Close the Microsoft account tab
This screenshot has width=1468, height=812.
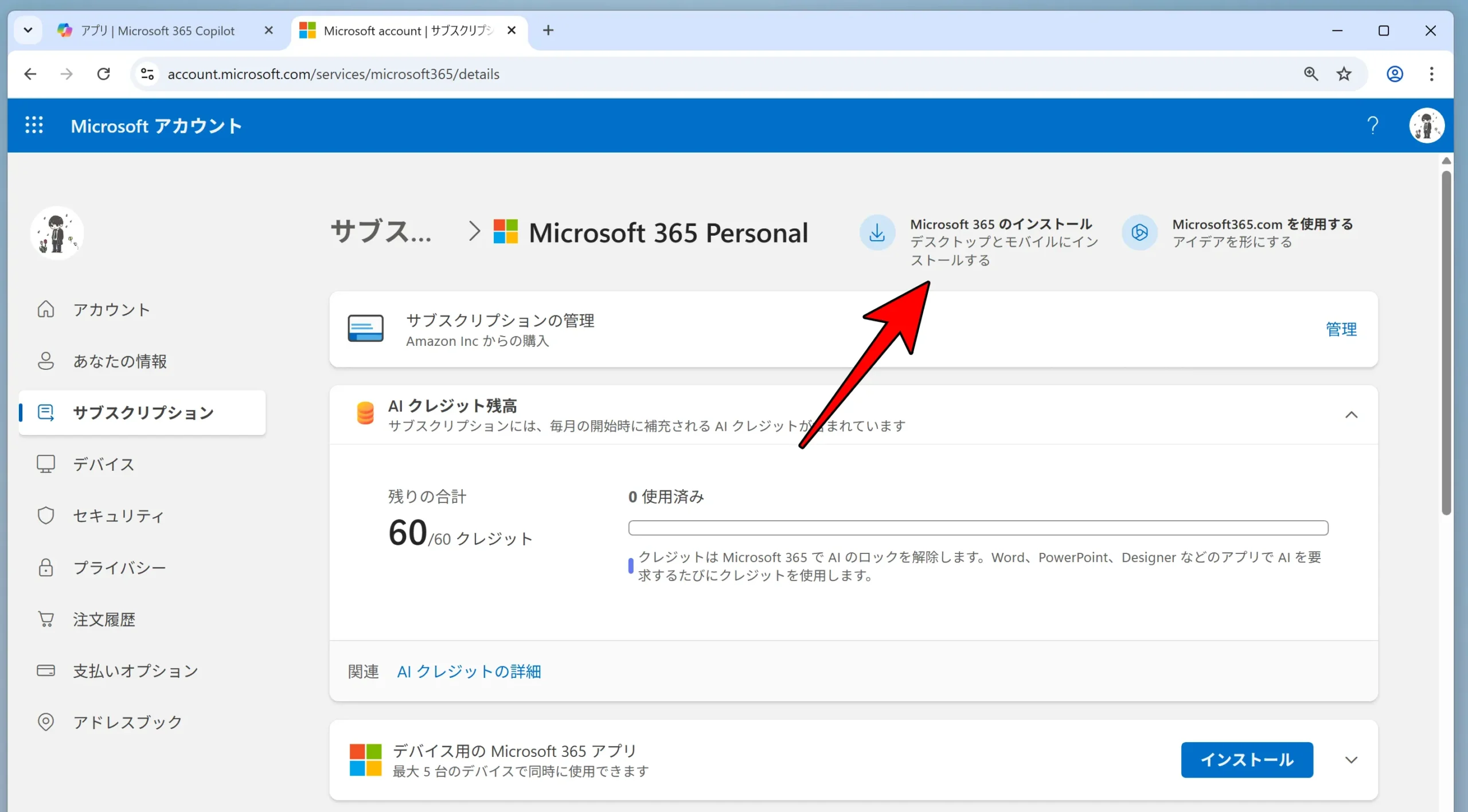[x=512, y=30]
